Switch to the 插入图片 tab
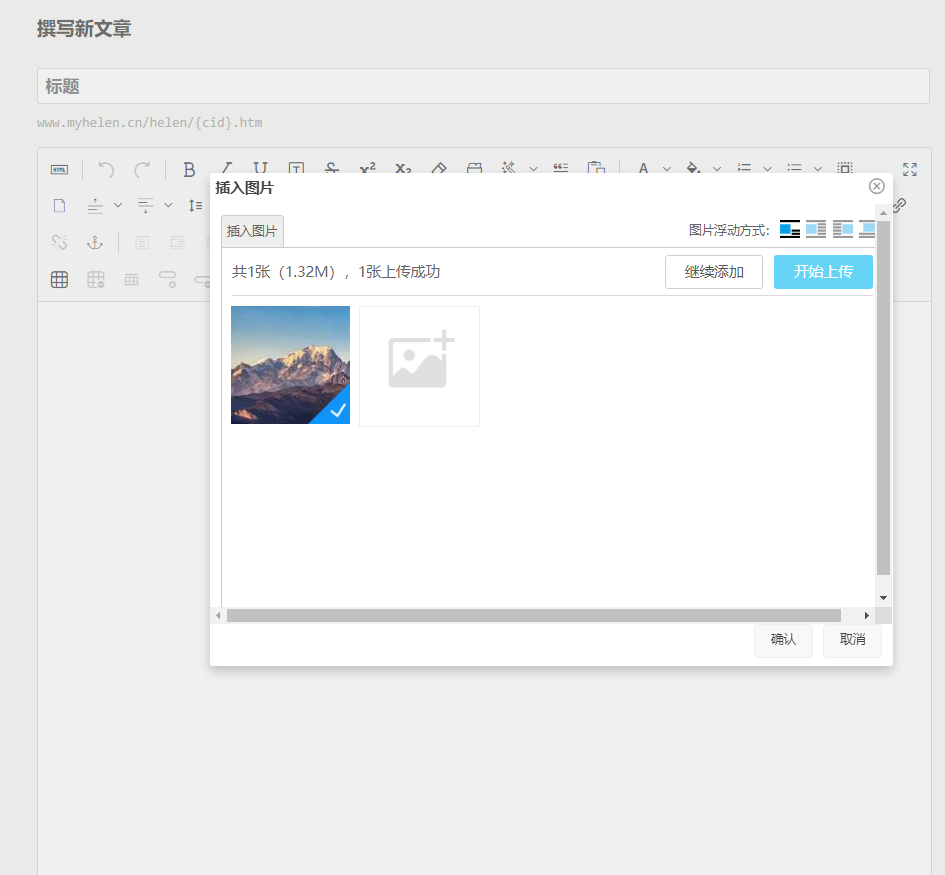Image resolution: width=945 pixels, height=875 pixels. point(251,230)
